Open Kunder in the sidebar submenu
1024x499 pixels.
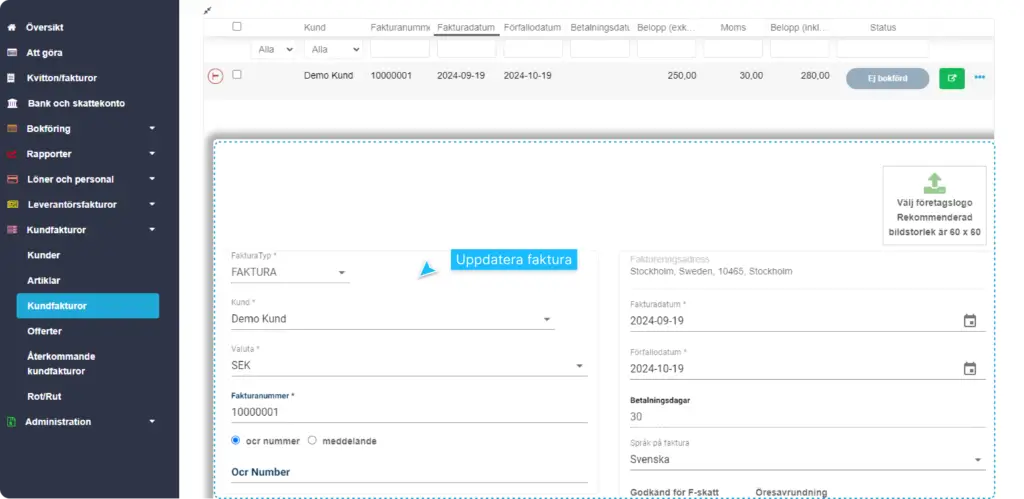click(x=43, y=255)
